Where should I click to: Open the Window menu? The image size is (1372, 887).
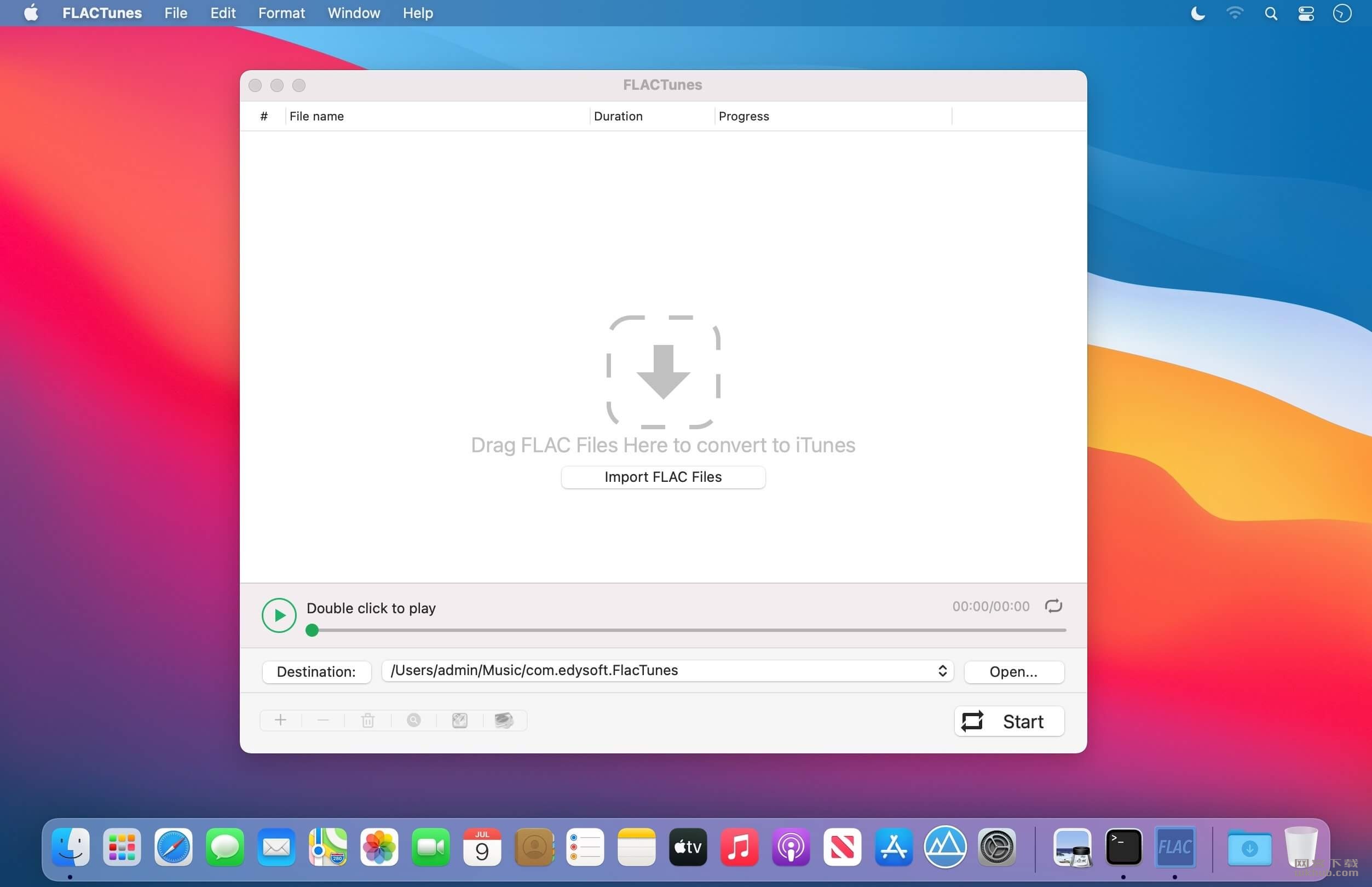[x=354, y=13]
